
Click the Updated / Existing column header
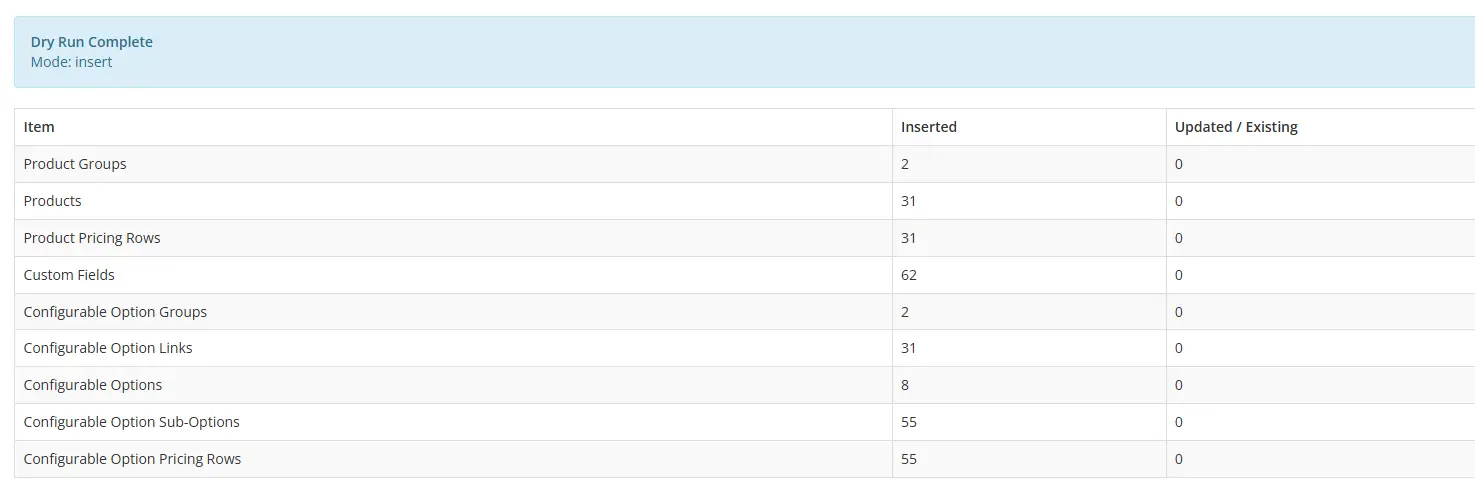(1236, 127)
